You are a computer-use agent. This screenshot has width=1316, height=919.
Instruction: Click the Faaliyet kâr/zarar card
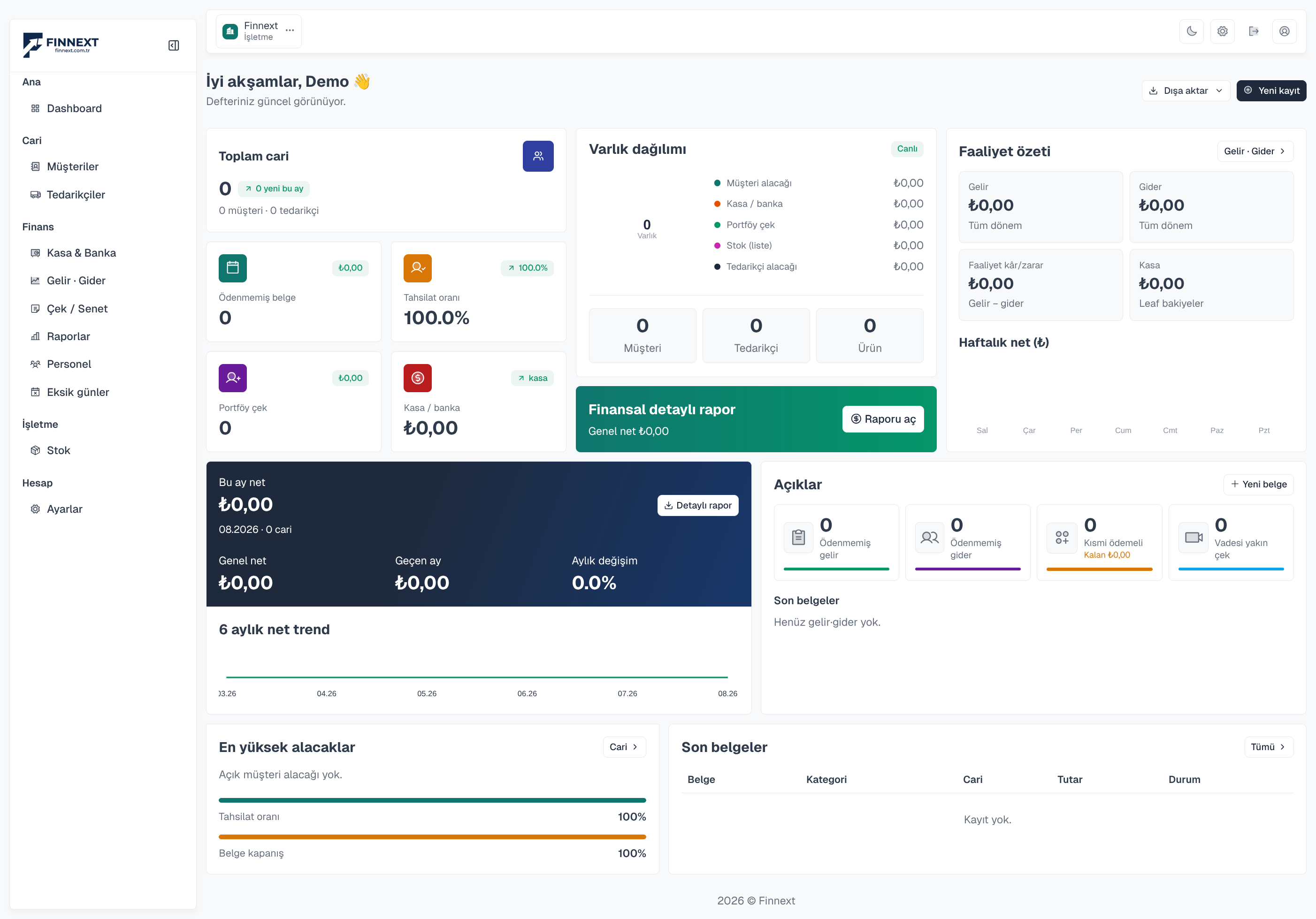(x=1041, y=285)
